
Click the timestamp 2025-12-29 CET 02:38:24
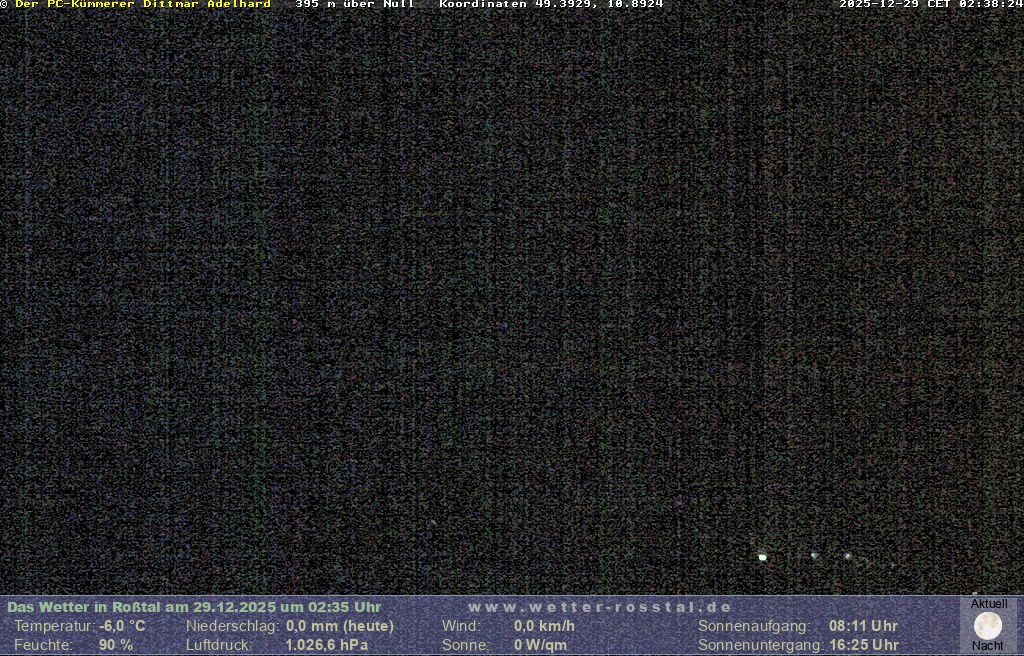coord(930,4)
